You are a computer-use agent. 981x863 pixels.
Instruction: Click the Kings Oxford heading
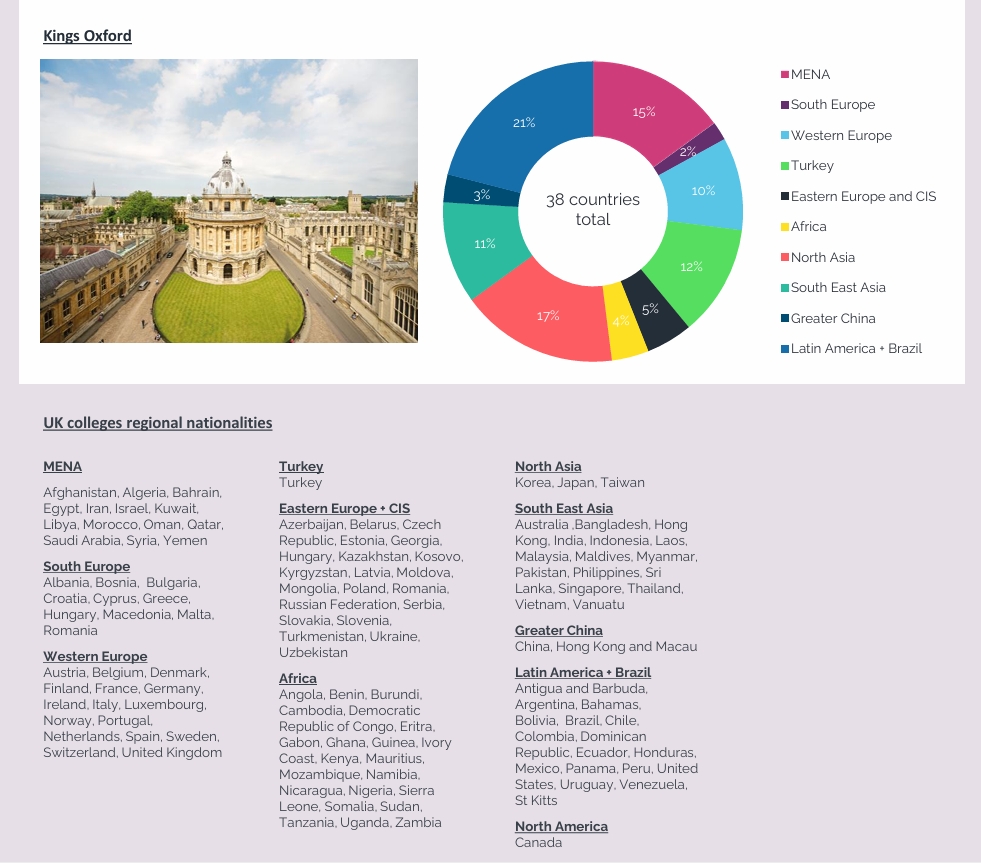(x=87, y=36)
